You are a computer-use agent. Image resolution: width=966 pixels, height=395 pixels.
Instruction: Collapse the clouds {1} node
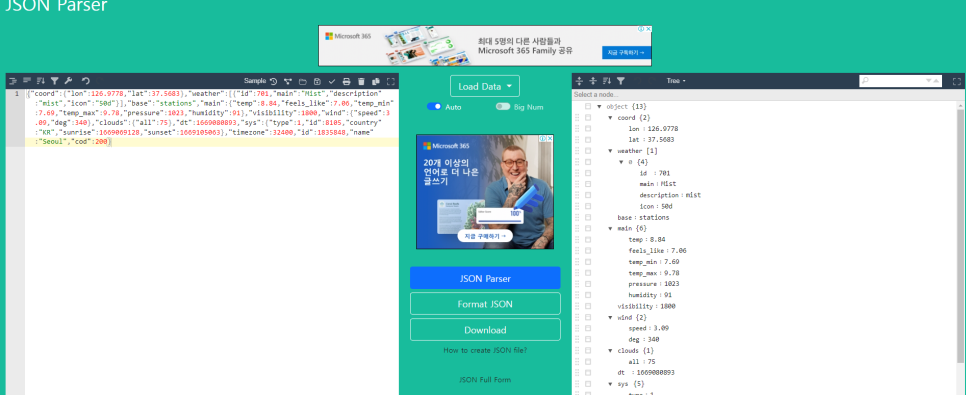(x=610, y=351)
